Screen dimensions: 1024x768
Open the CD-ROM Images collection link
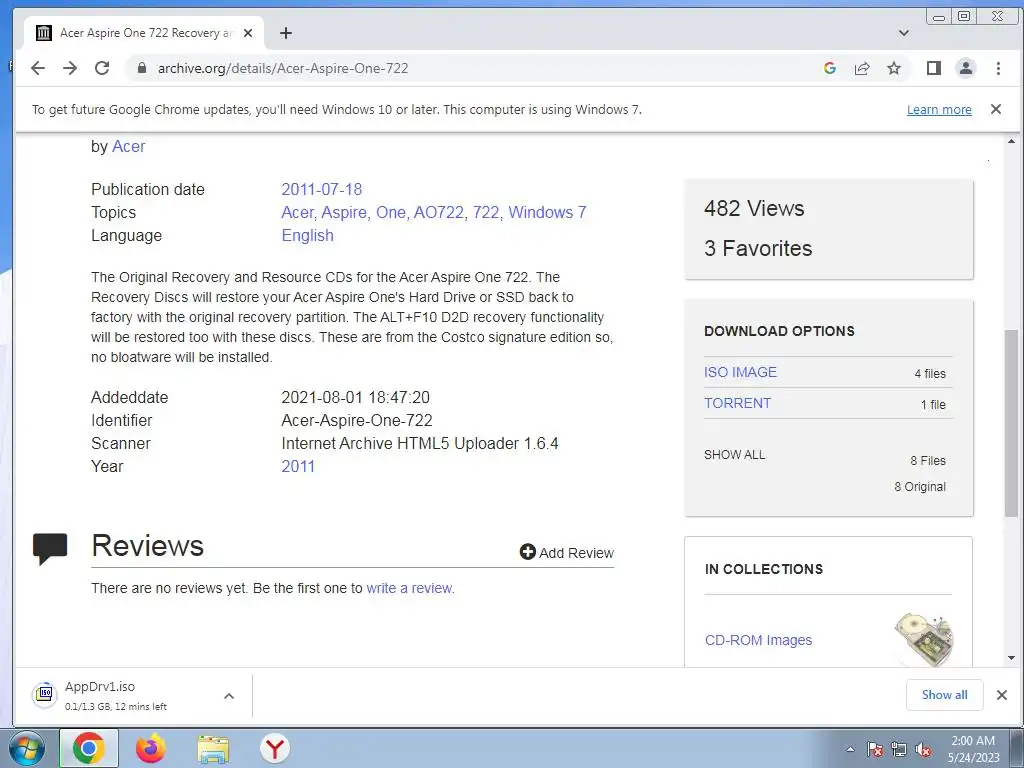click(758, 640)
